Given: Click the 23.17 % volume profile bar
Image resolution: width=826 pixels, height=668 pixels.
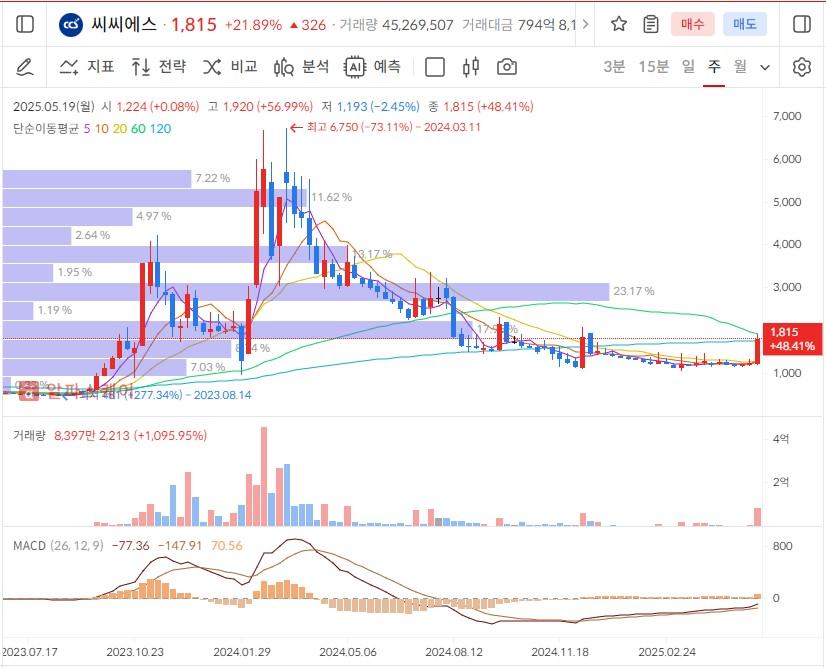Looking at the screenshot, I should (x=306, y=292).
